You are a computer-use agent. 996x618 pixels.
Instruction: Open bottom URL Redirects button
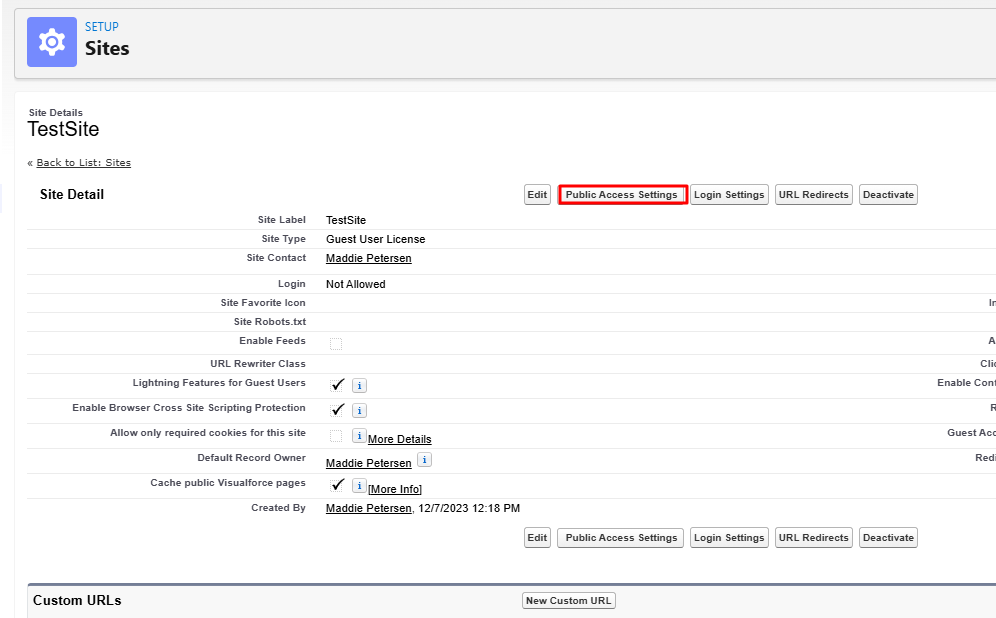pyautogui.click(x=814, y=537)
